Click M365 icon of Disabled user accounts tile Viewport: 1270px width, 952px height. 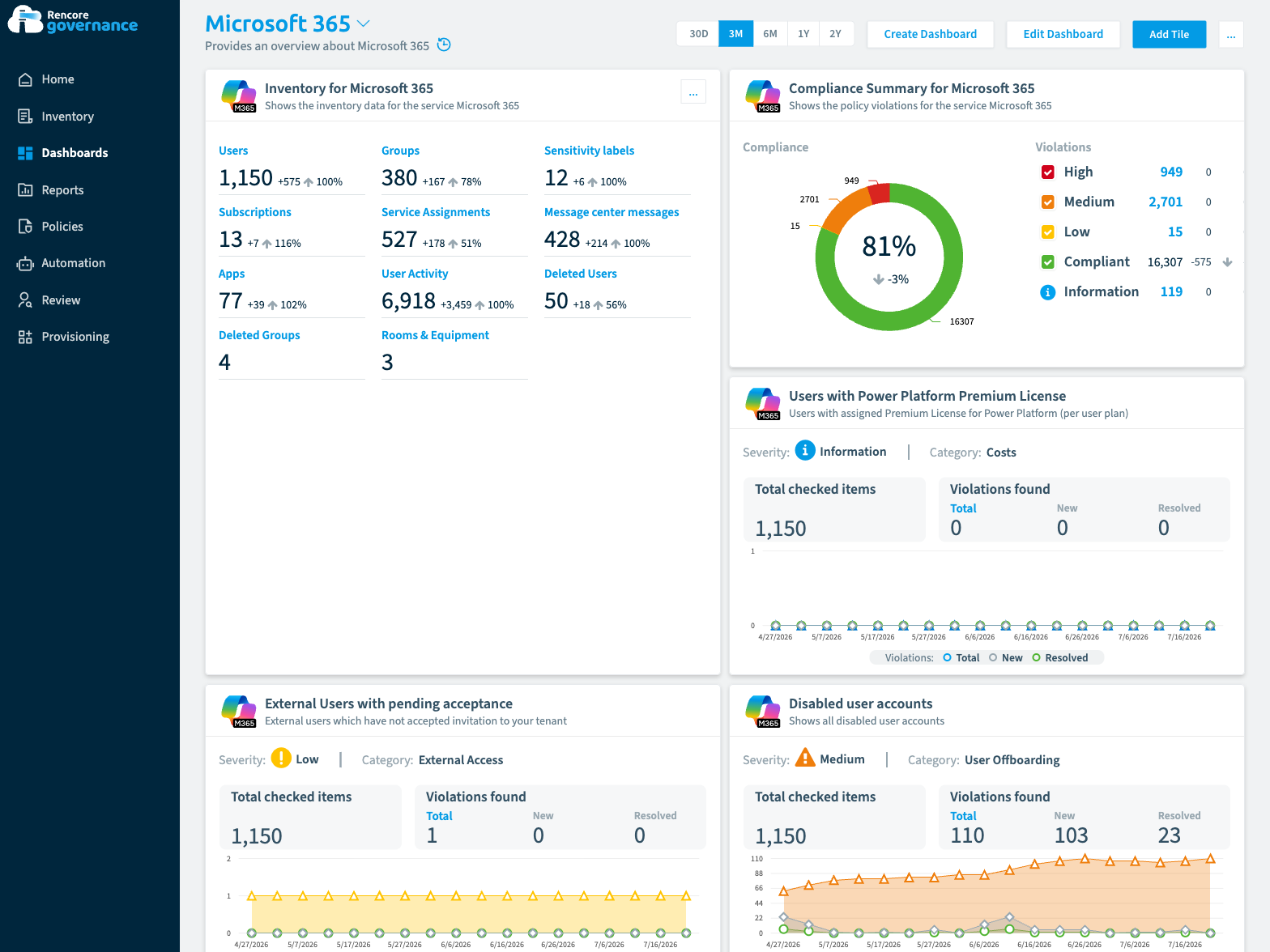pyautogui.click(x=763, y=712)
